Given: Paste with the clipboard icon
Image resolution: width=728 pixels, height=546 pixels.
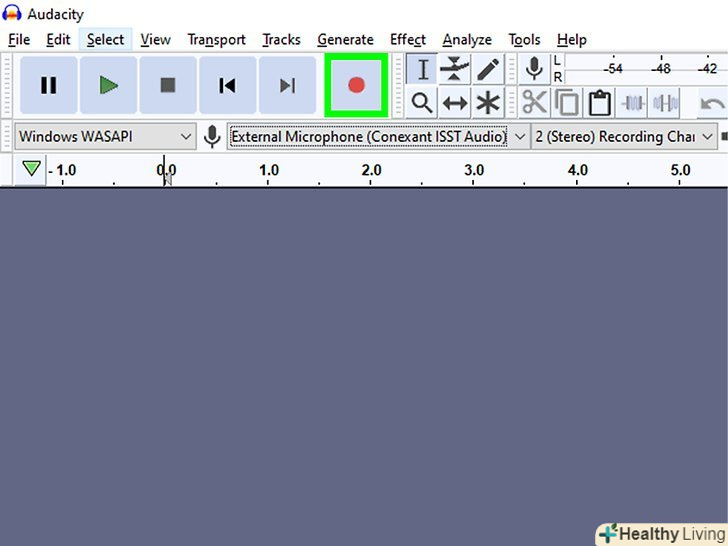Looking at the screenshot, I should pos(599,102).
